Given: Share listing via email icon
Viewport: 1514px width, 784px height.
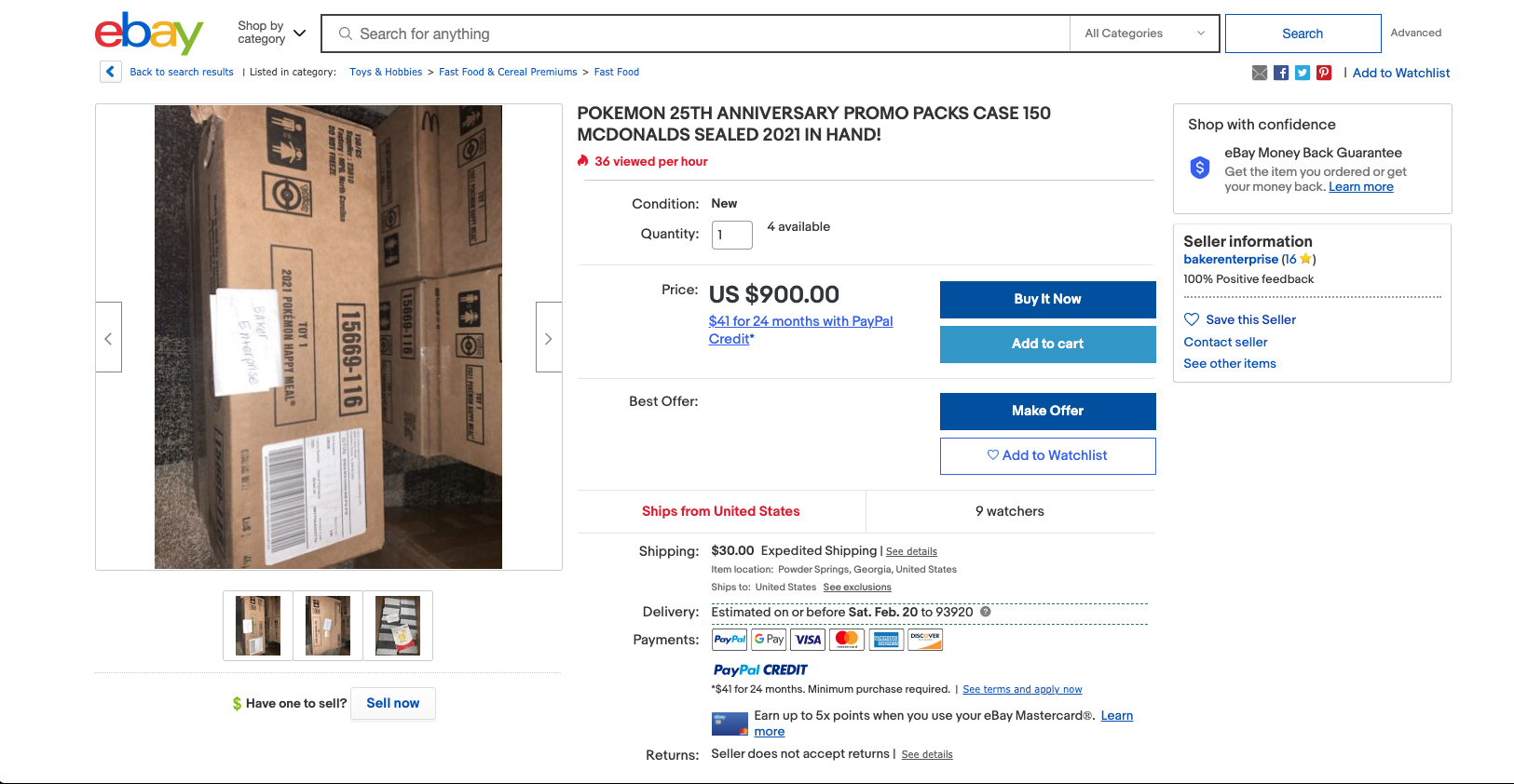Looking at the screenshot, I should tap(1260, 73).
